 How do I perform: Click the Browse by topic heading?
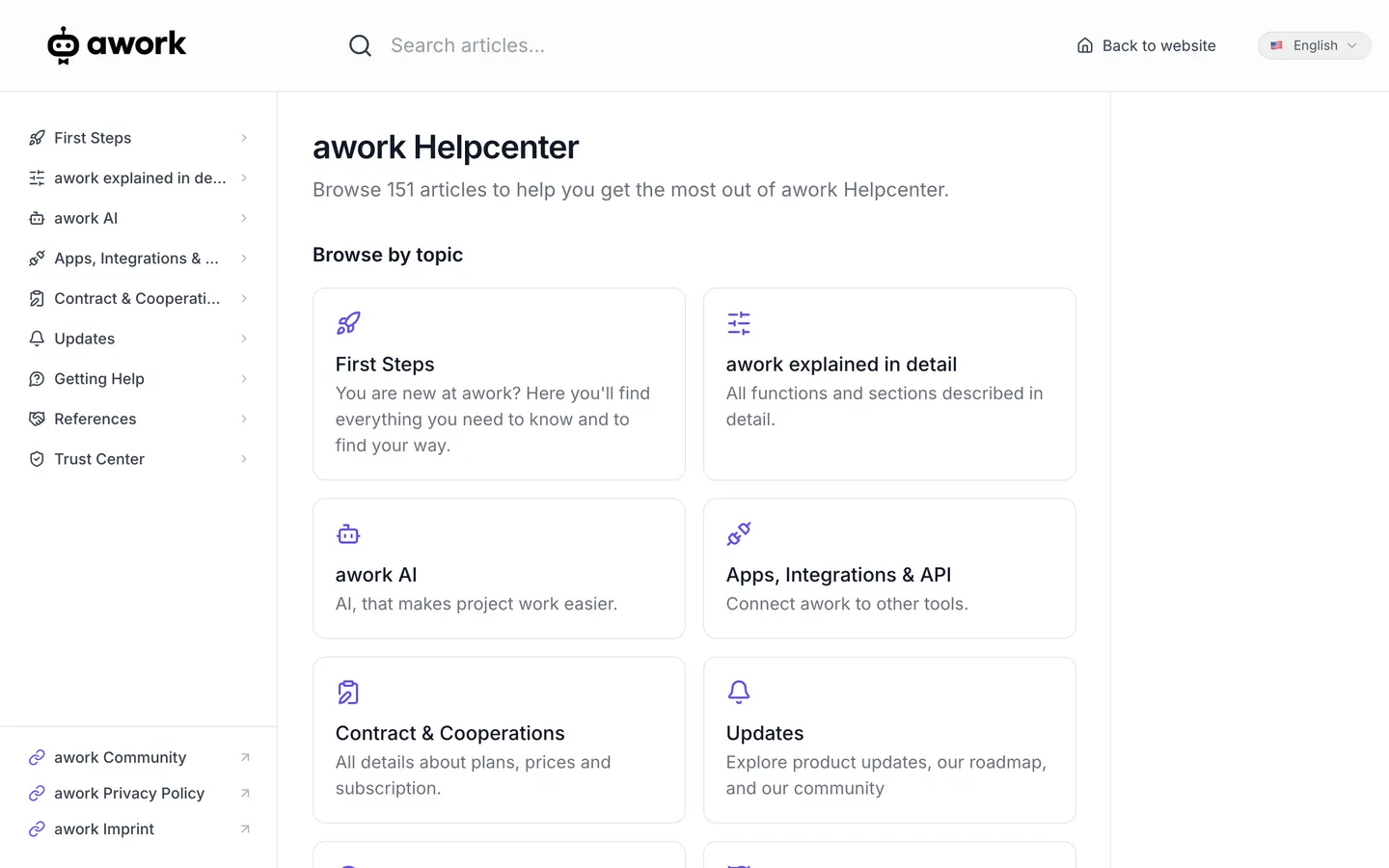pos(388,255)
